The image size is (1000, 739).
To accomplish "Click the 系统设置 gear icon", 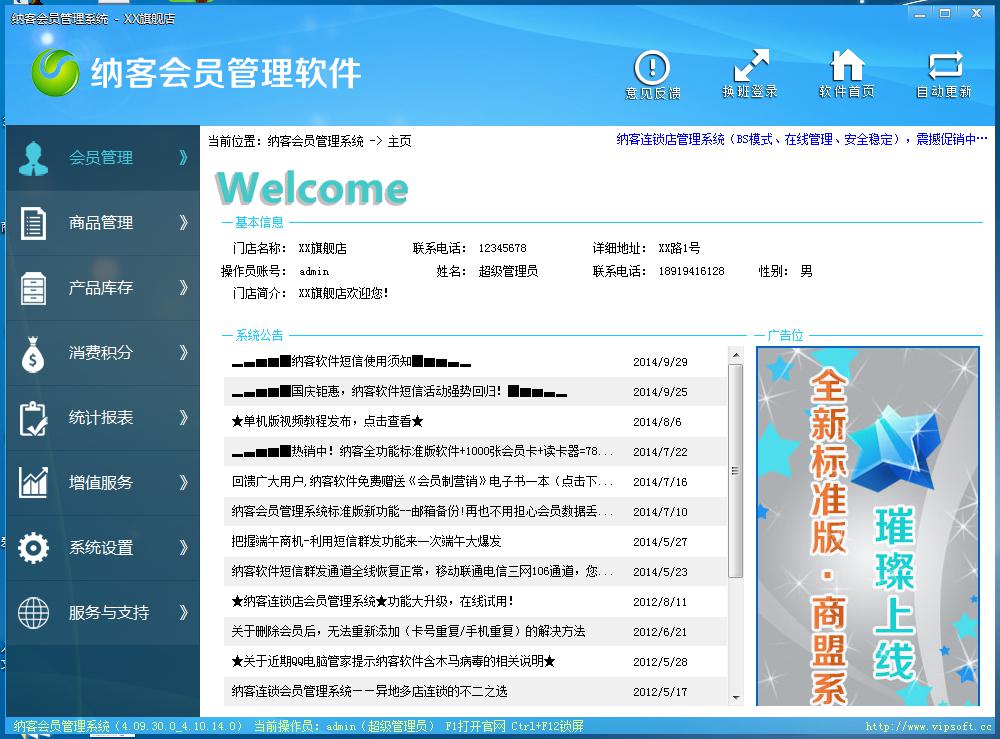I will tap(33, 548).
